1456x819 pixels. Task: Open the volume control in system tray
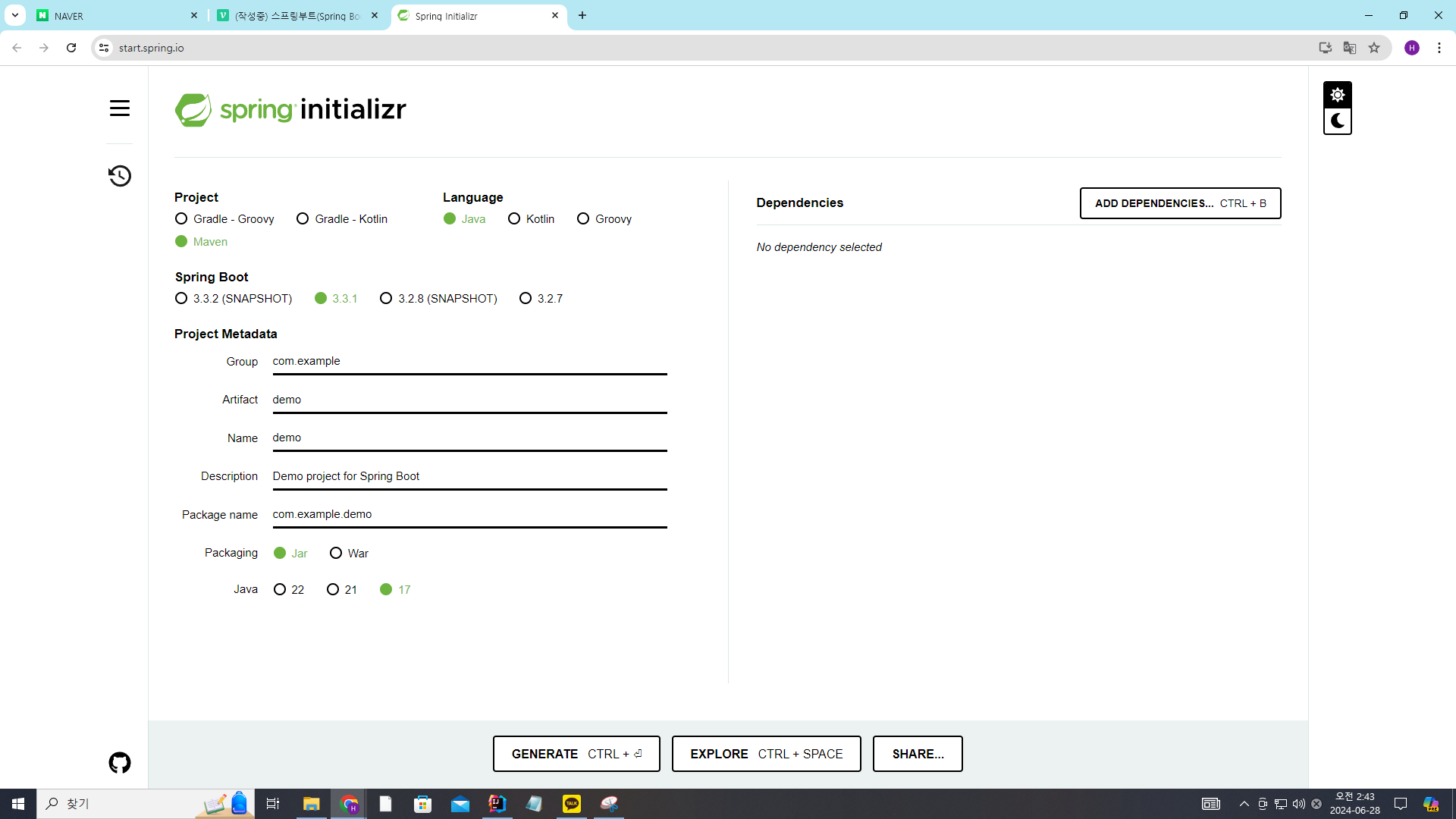pyautogui.click(x=1299, y=804)
